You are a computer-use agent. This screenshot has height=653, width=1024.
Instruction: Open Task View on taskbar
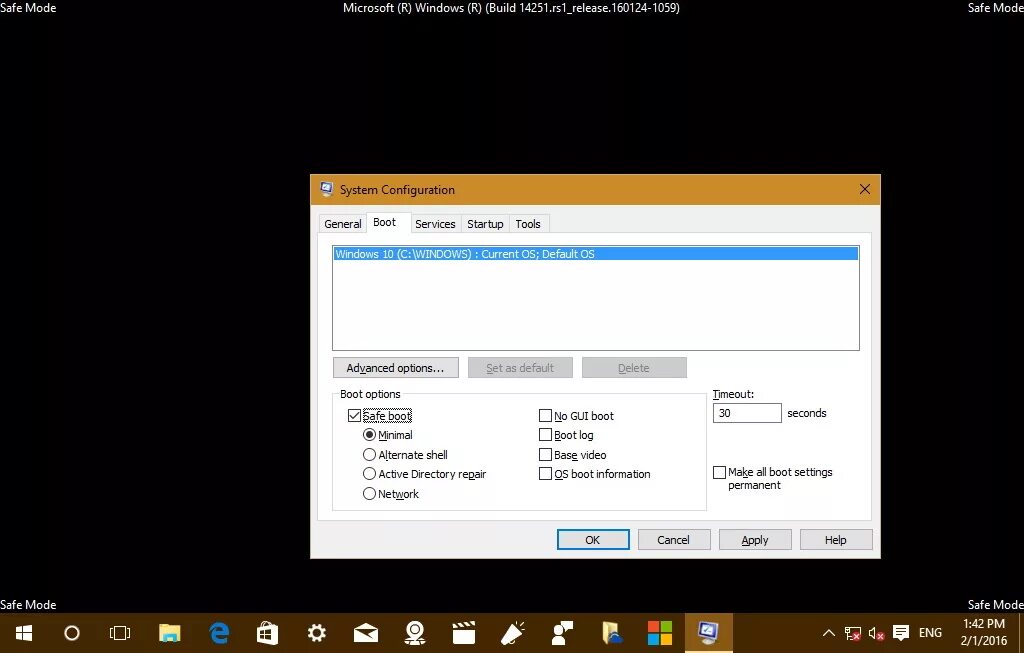pyautogui.click(x=120, y=633)
